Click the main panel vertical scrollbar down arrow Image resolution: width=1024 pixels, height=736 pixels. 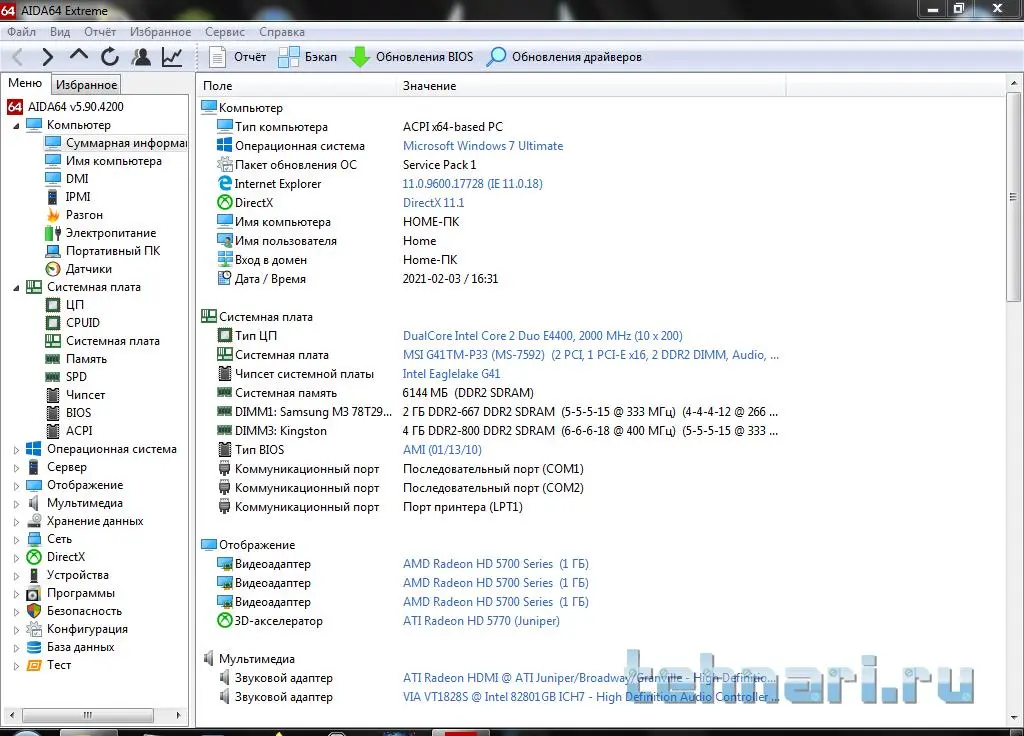coord(1014,718)
